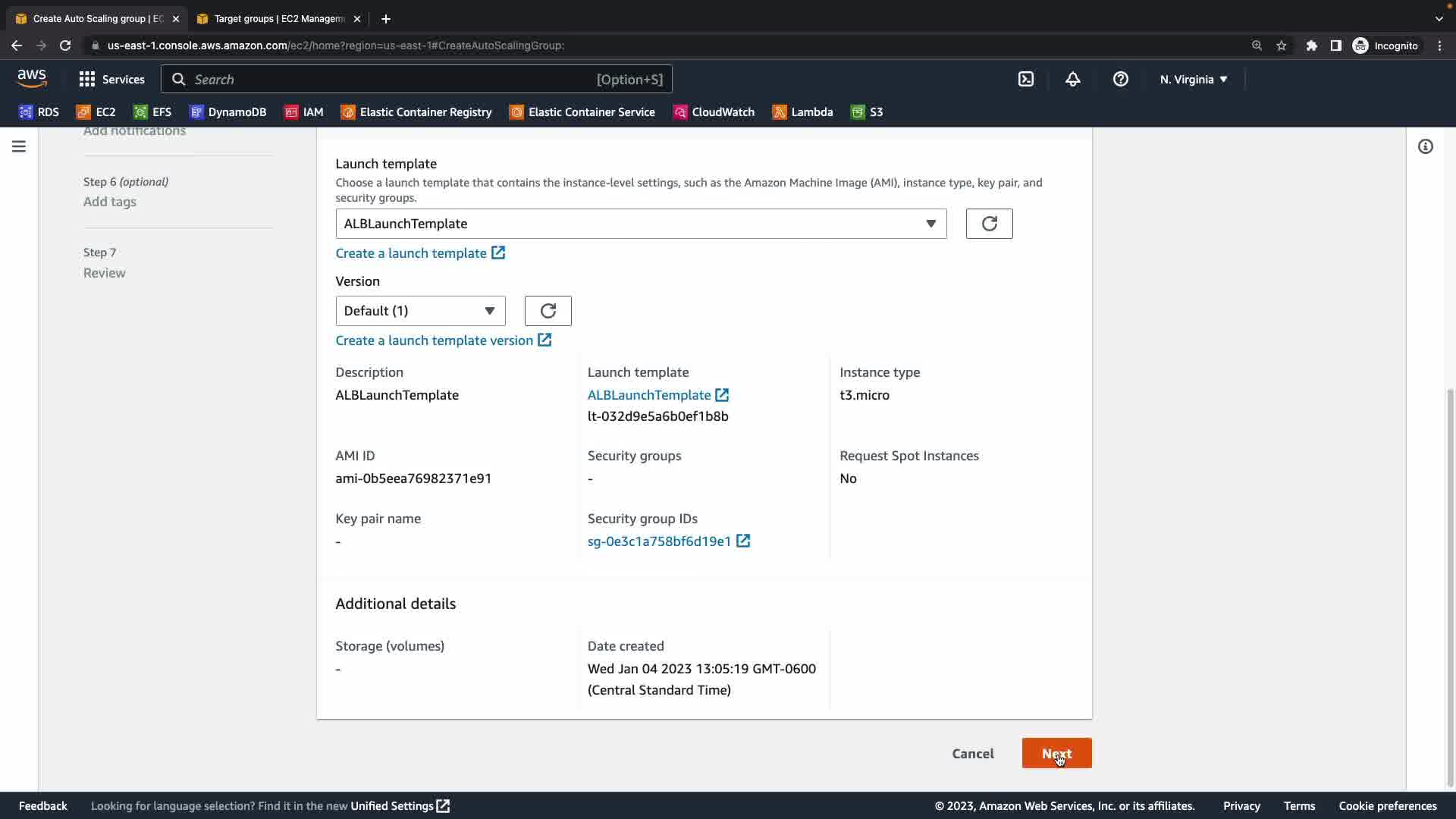The width and height of the screenshot is (1456, 819).
Task: Expand the Default (1) version dropdown
Action: pyautogui.click(x=420, y=311)
